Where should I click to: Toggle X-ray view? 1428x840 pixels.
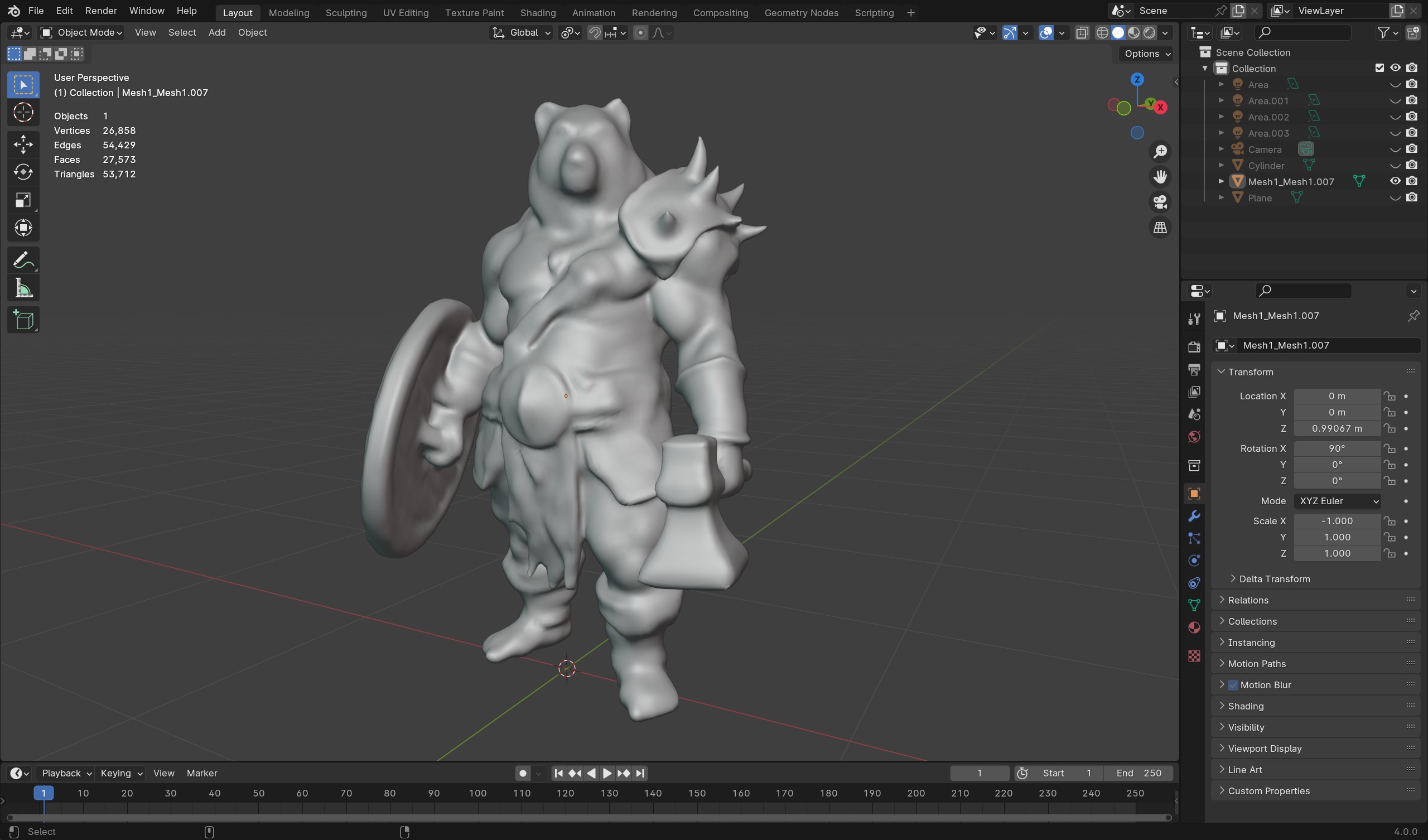[1082, 33]
